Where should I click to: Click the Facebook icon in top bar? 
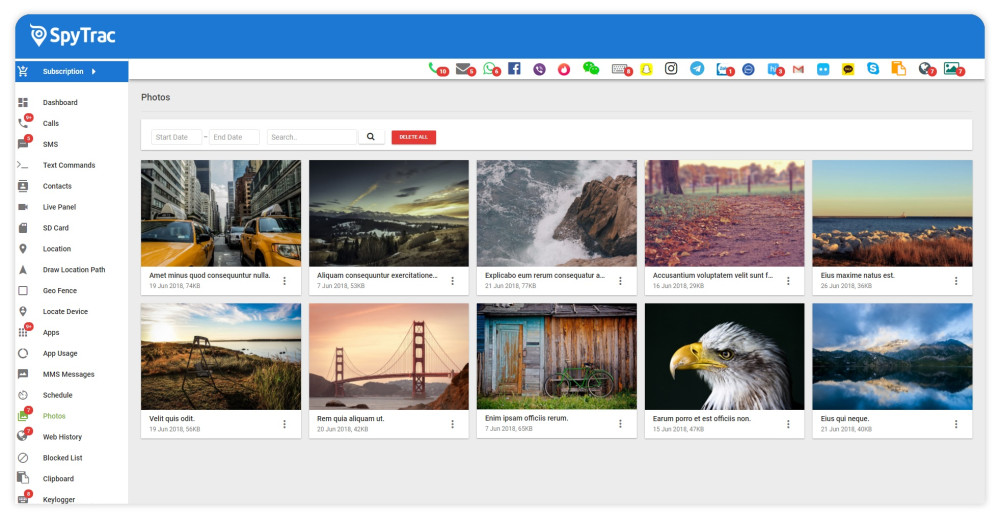[514, 69]
